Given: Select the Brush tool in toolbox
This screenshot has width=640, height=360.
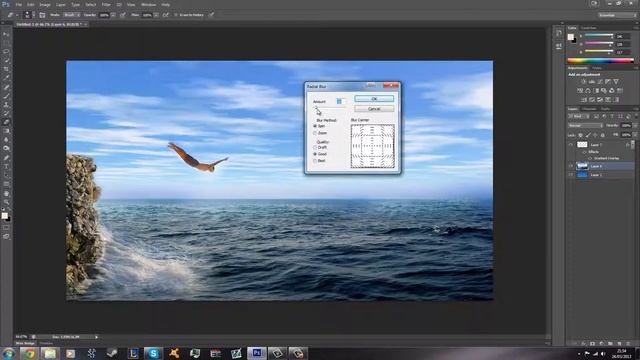Looking at the screenshot, I should 6,96.
